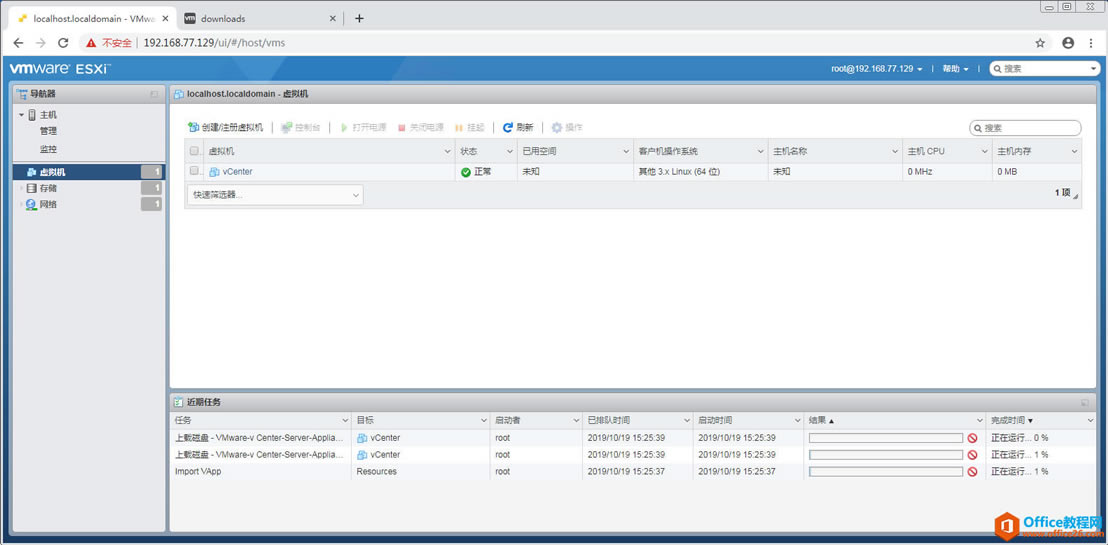Check the vCenter VM row checkbox

[194, 171]
